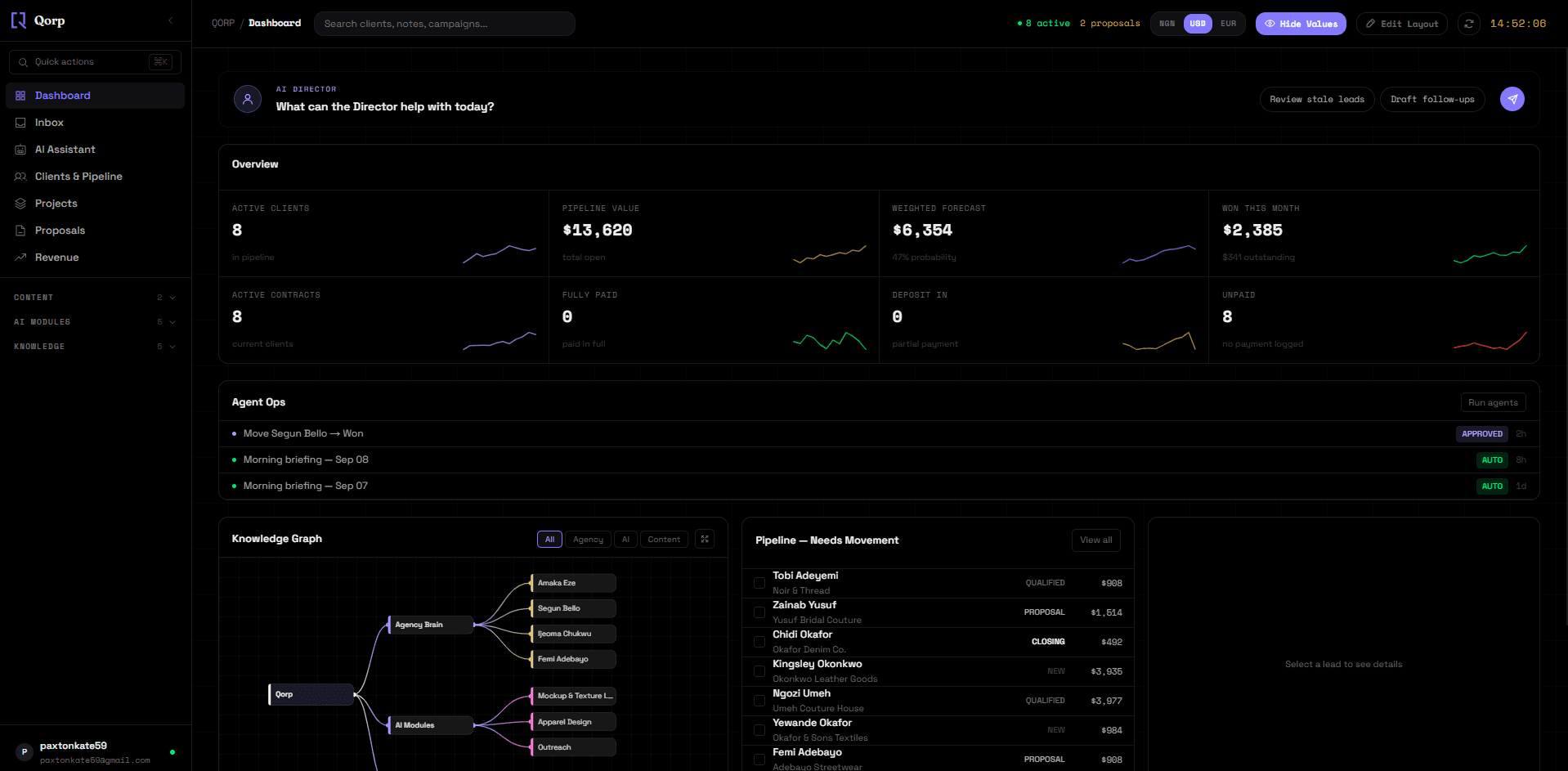Click the Inbox icon in sidebar
Viewport: 1568px width, 771px height.
pyautogui.click(x=20, y=123)
